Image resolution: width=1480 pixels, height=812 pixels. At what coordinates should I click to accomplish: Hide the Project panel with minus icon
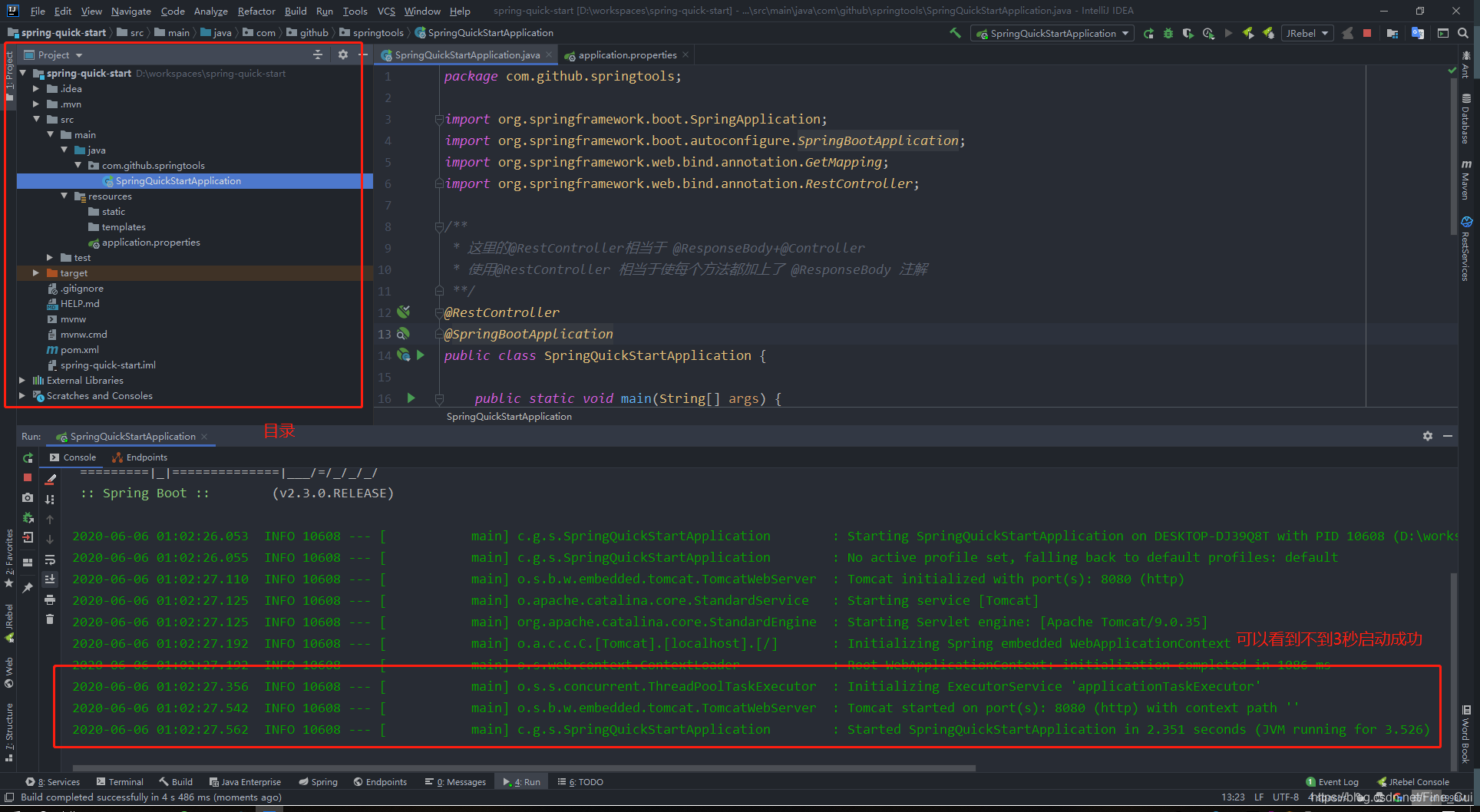(x=363, y=54)
